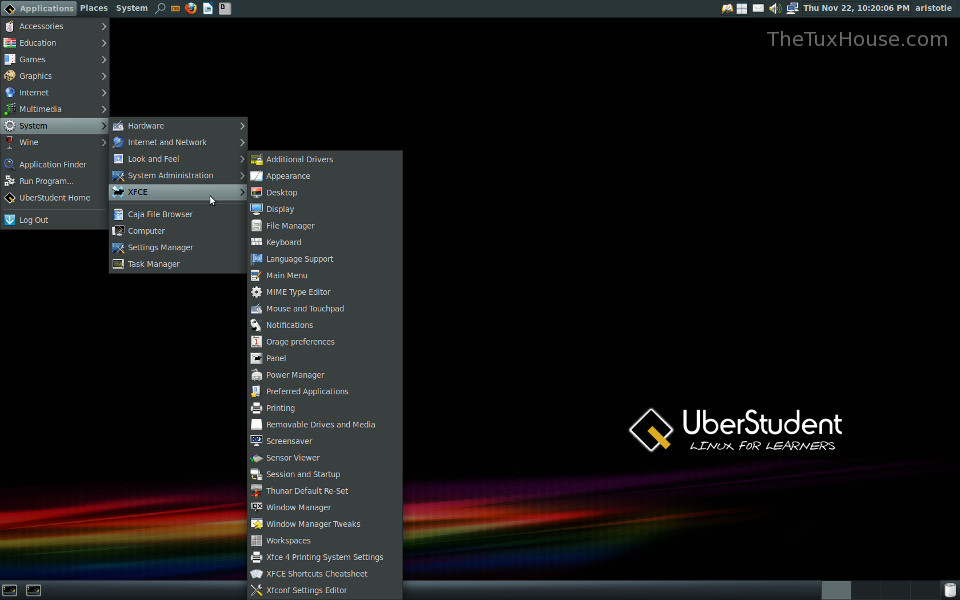960x600 pixels.
Task: Click the network connection tray icon
Action: coord(792,8)
